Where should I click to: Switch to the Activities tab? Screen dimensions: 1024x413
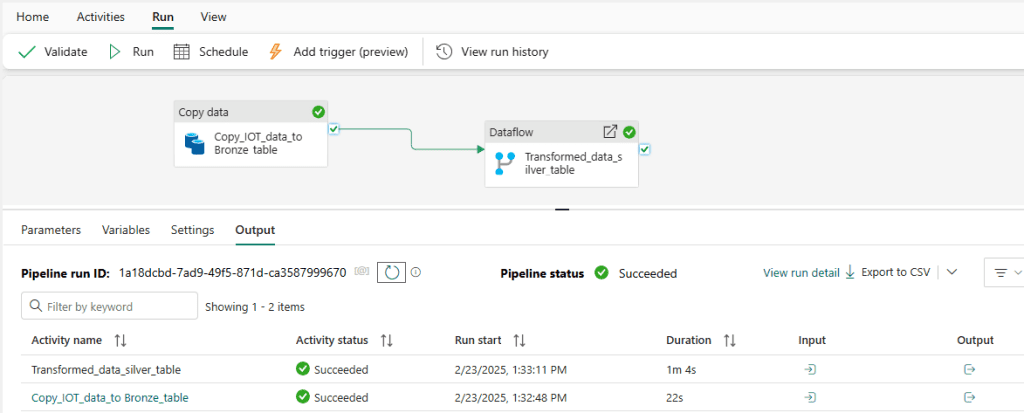coord(100,17)
